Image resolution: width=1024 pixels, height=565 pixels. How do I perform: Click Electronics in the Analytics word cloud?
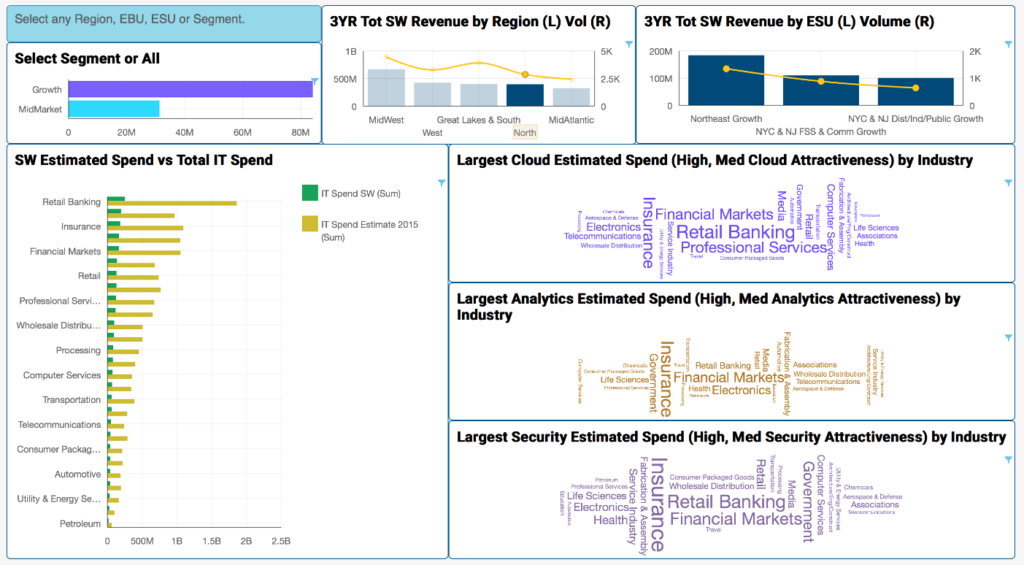point(741,391)
